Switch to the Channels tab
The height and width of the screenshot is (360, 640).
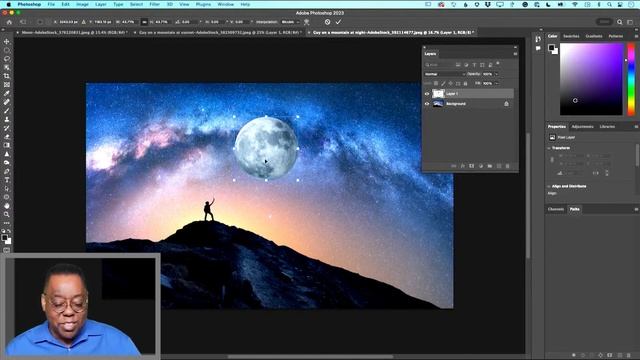[556, 209]
